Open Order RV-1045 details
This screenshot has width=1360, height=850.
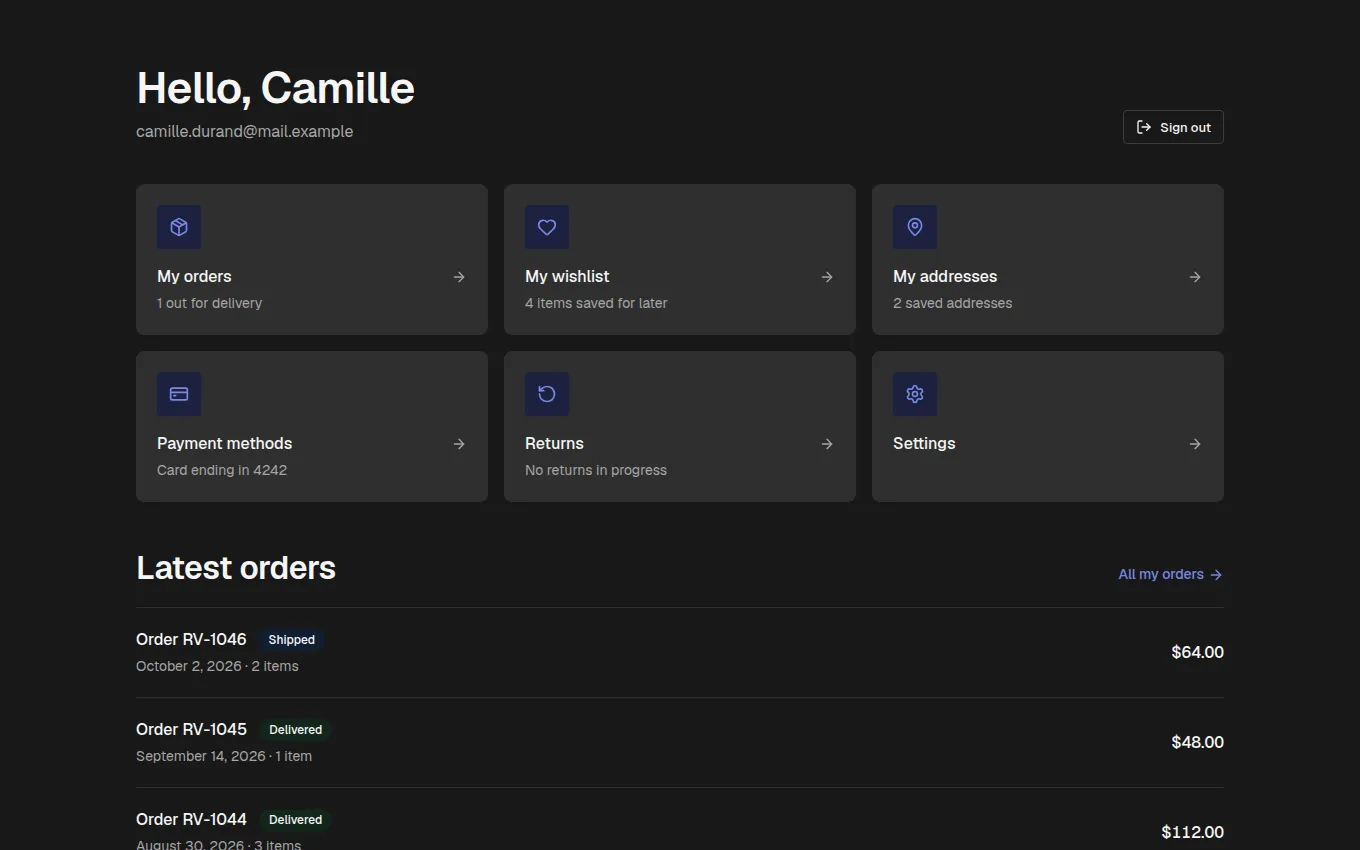pyautogui.click(x=191, y=729)
